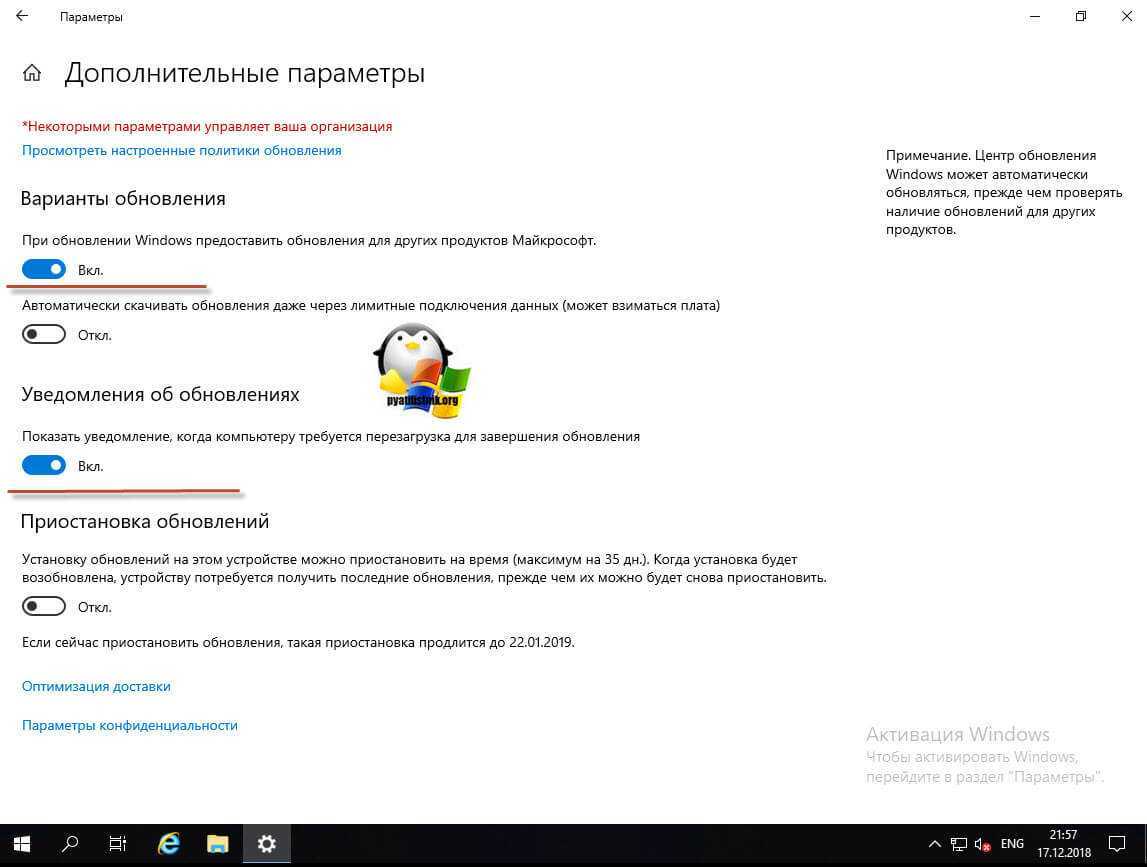The width and height of the screenshot is (1147, 867).
Task: Click the Home icon beside the page title
Action: 32,73
